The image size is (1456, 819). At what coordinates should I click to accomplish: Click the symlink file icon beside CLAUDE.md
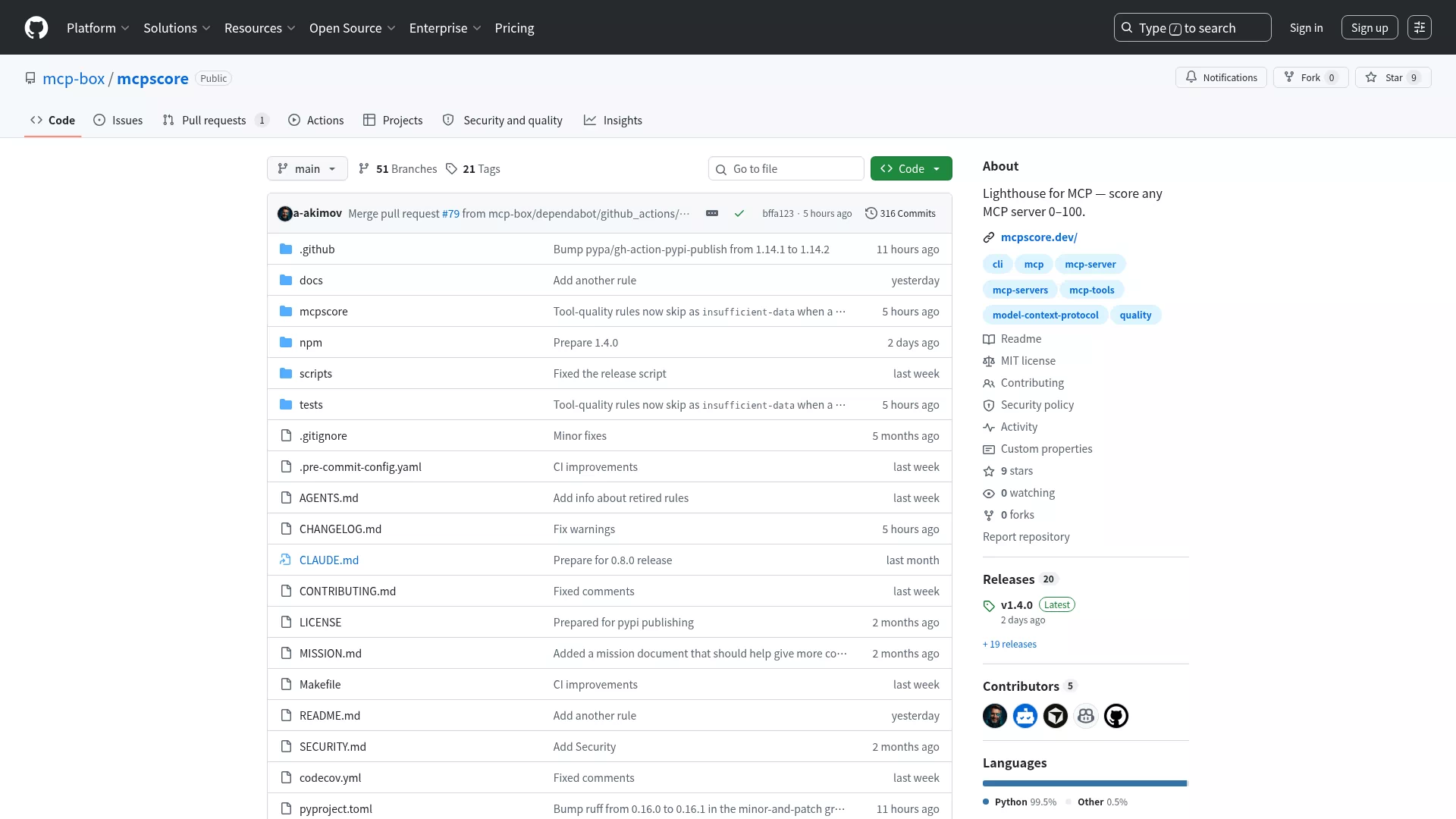pos(286,560)
